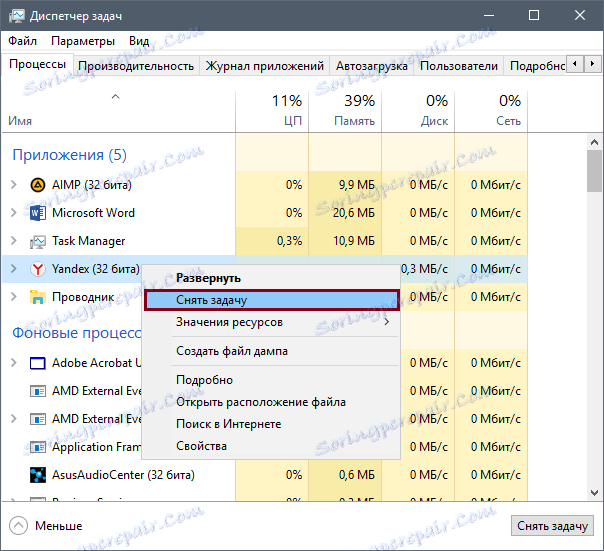Click the AsusAudioCenter icon

pyautogui.click(x=38, y=475)
